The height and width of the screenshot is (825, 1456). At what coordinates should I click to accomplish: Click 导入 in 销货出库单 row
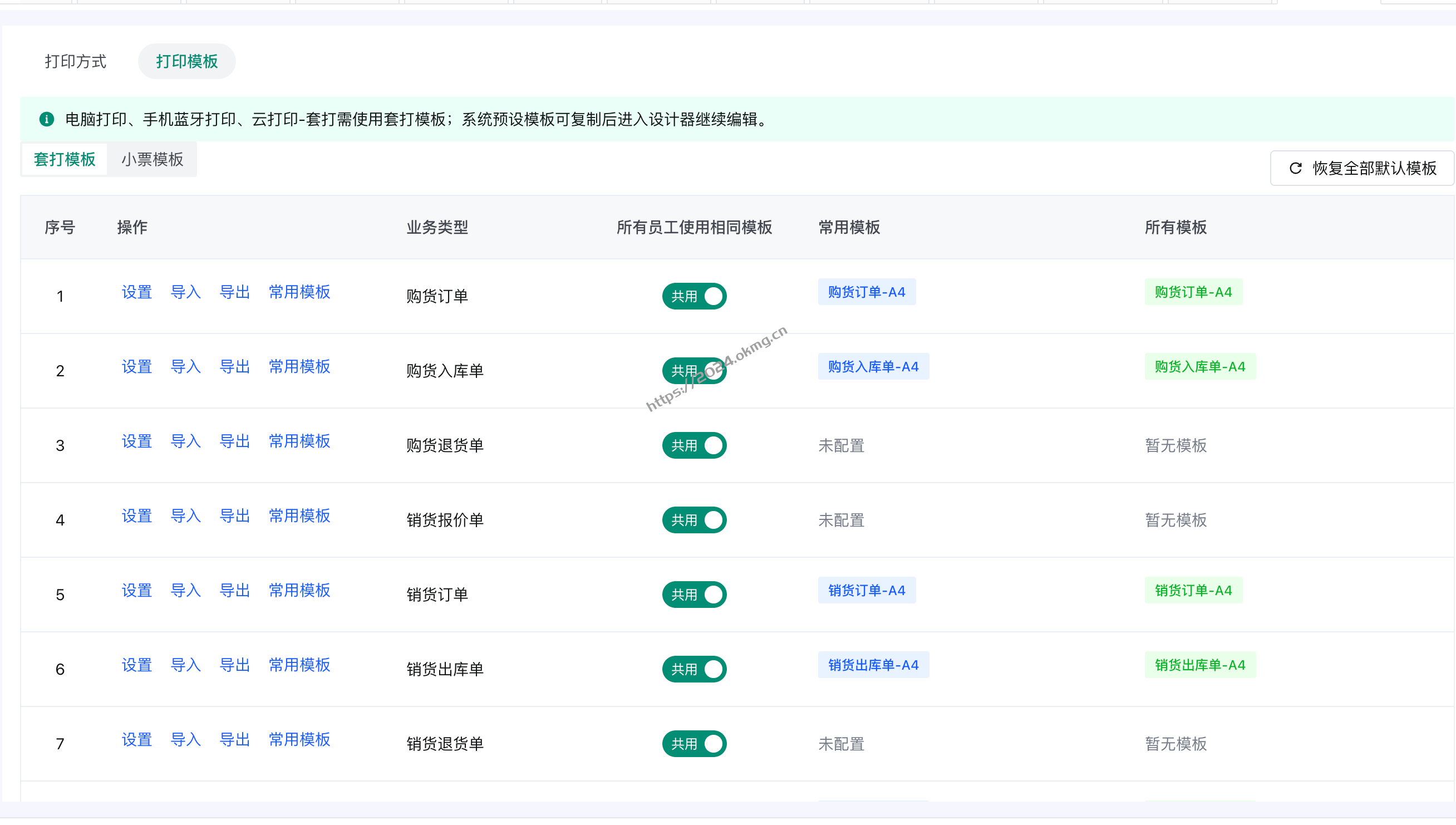click(x=186, y=665)
